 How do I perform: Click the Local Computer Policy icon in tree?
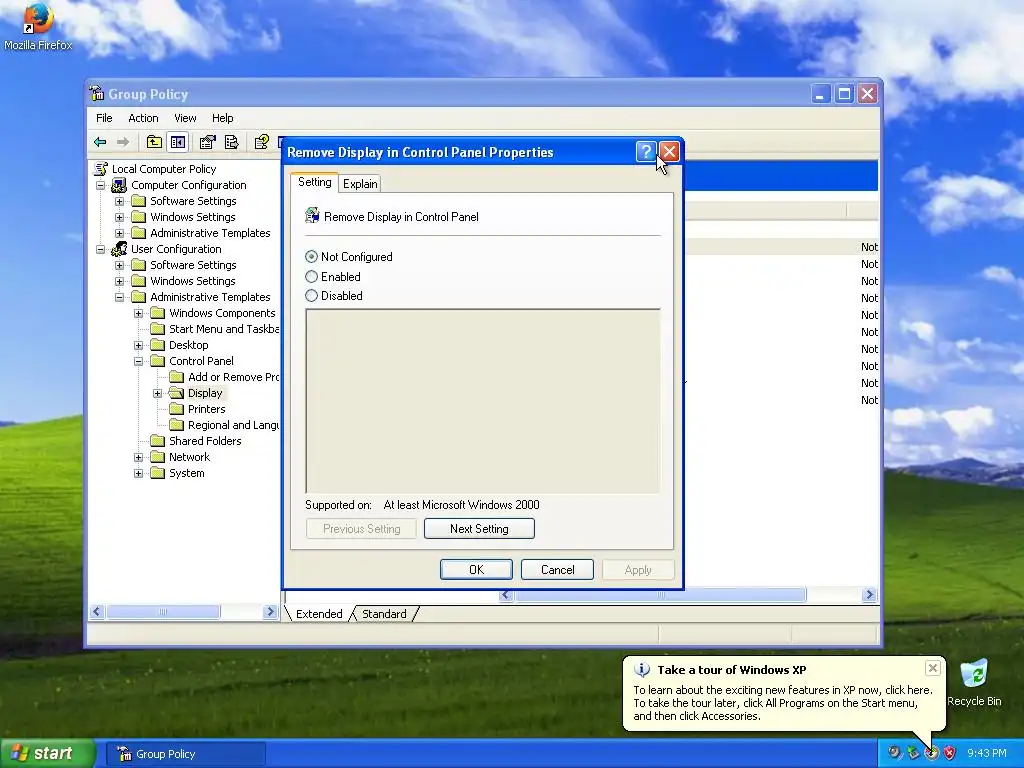pyautogui.click(x=101, y=169)
